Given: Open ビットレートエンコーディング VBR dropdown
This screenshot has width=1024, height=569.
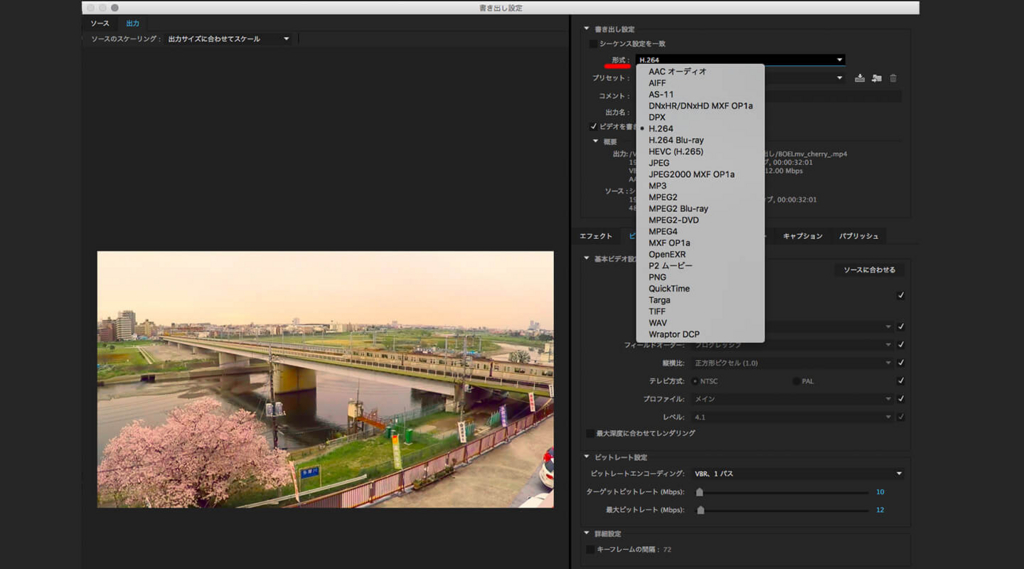Looking at the screenshot, I should [797, 474].
